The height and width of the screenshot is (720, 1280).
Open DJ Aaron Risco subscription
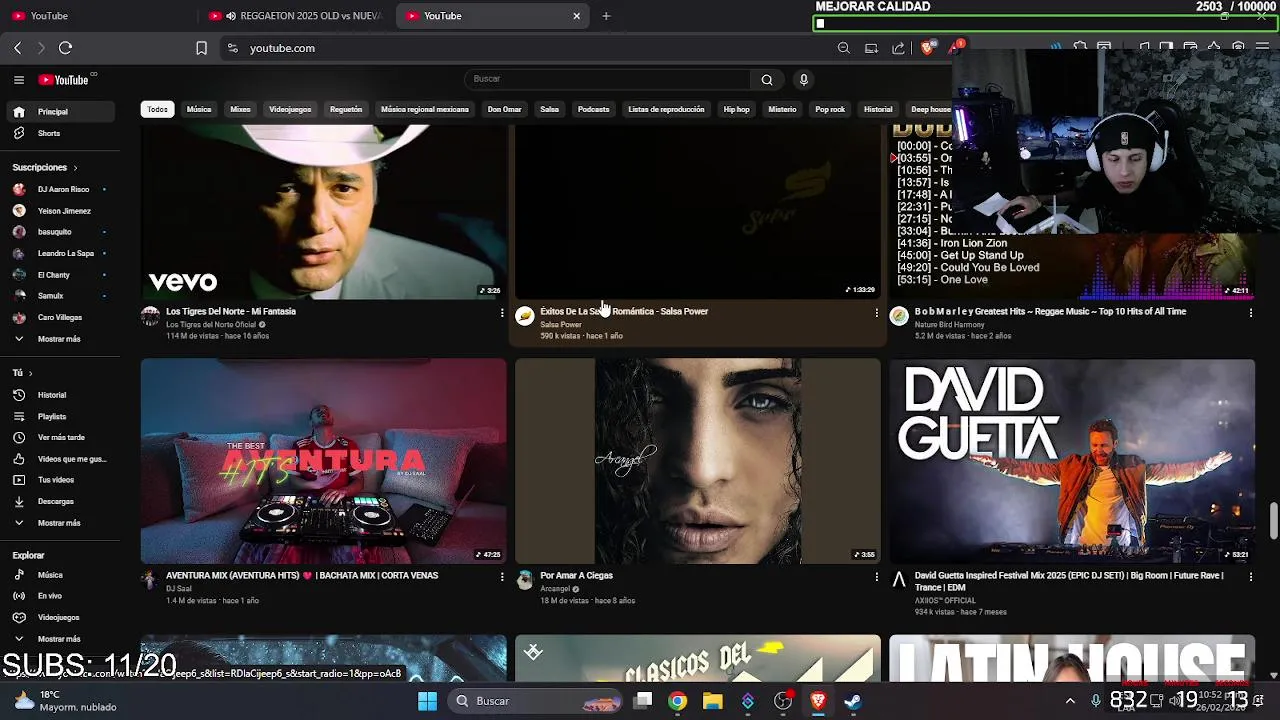click(x=60, y=189)
